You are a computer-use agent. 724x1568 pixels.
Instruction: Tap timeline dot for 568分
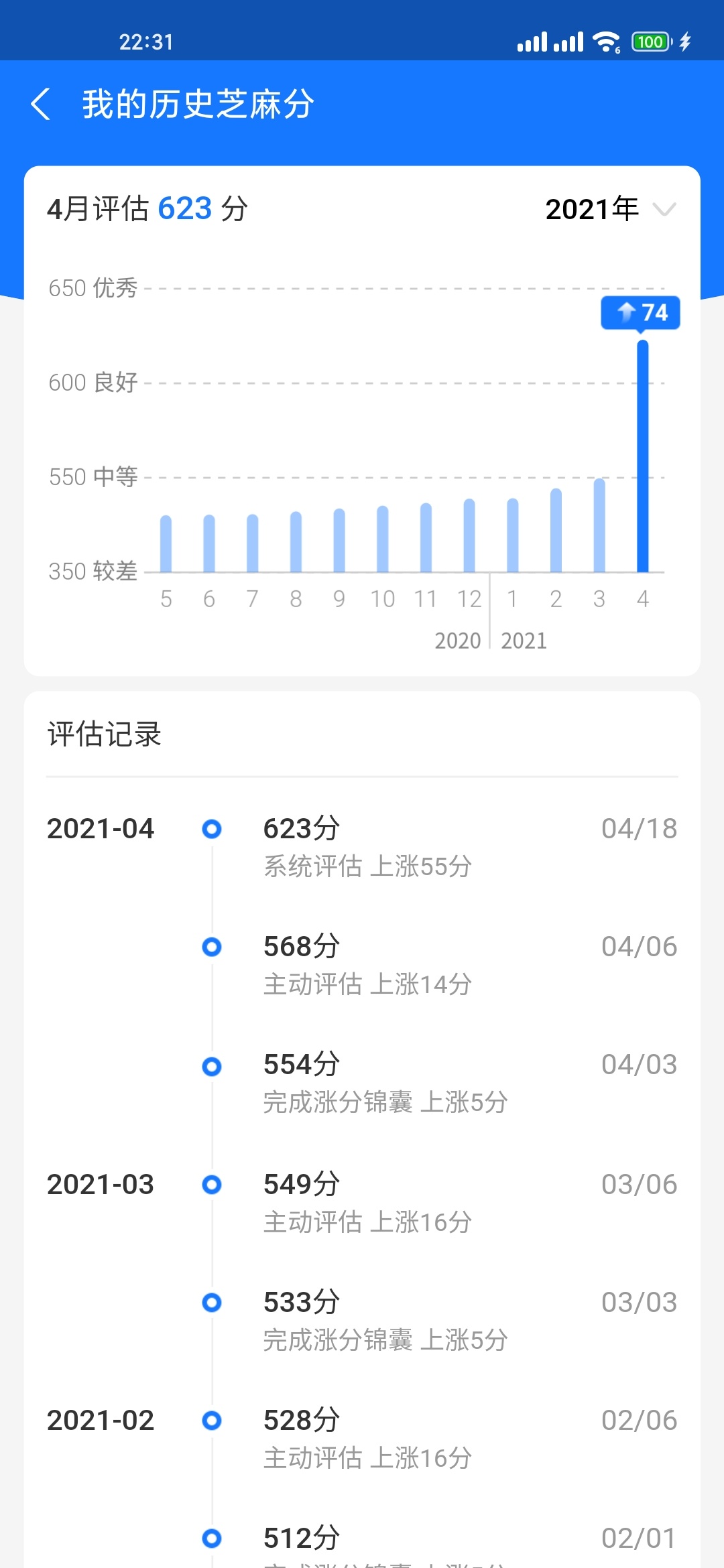(x=212, y=947)
